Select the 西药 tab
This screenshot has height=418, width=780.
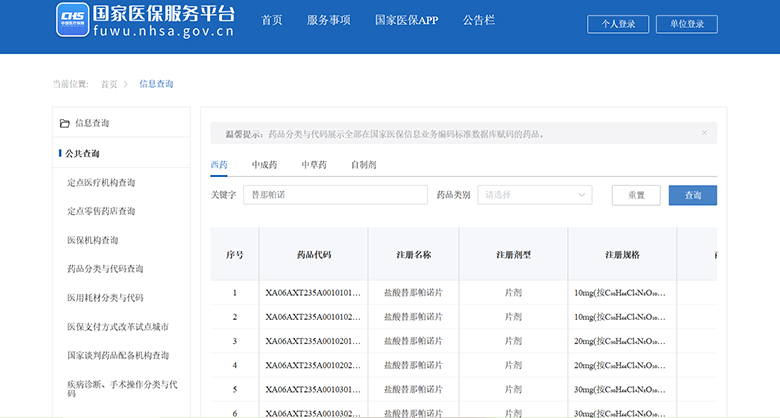coord(219,164)
